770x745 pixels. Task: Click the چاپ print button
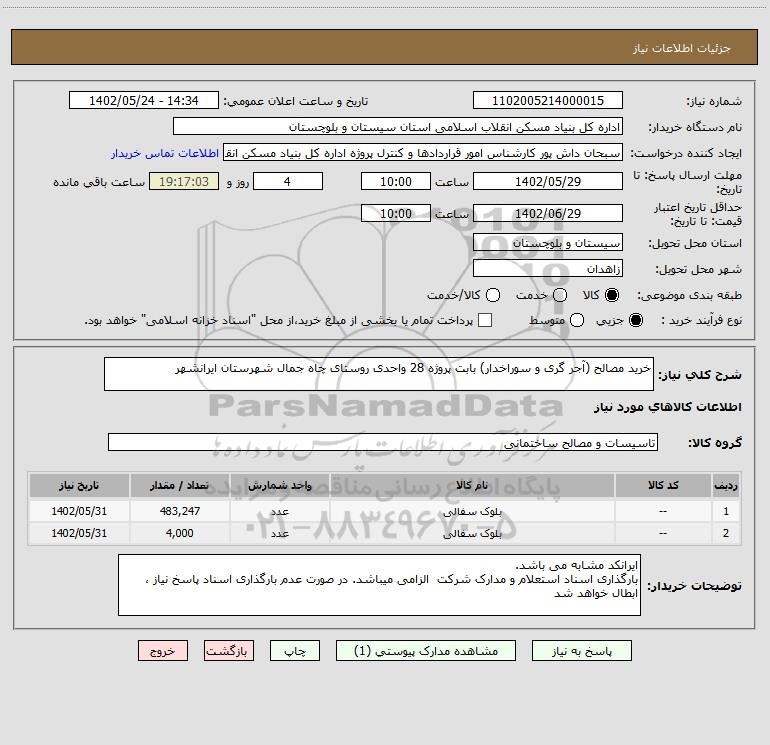295,651
